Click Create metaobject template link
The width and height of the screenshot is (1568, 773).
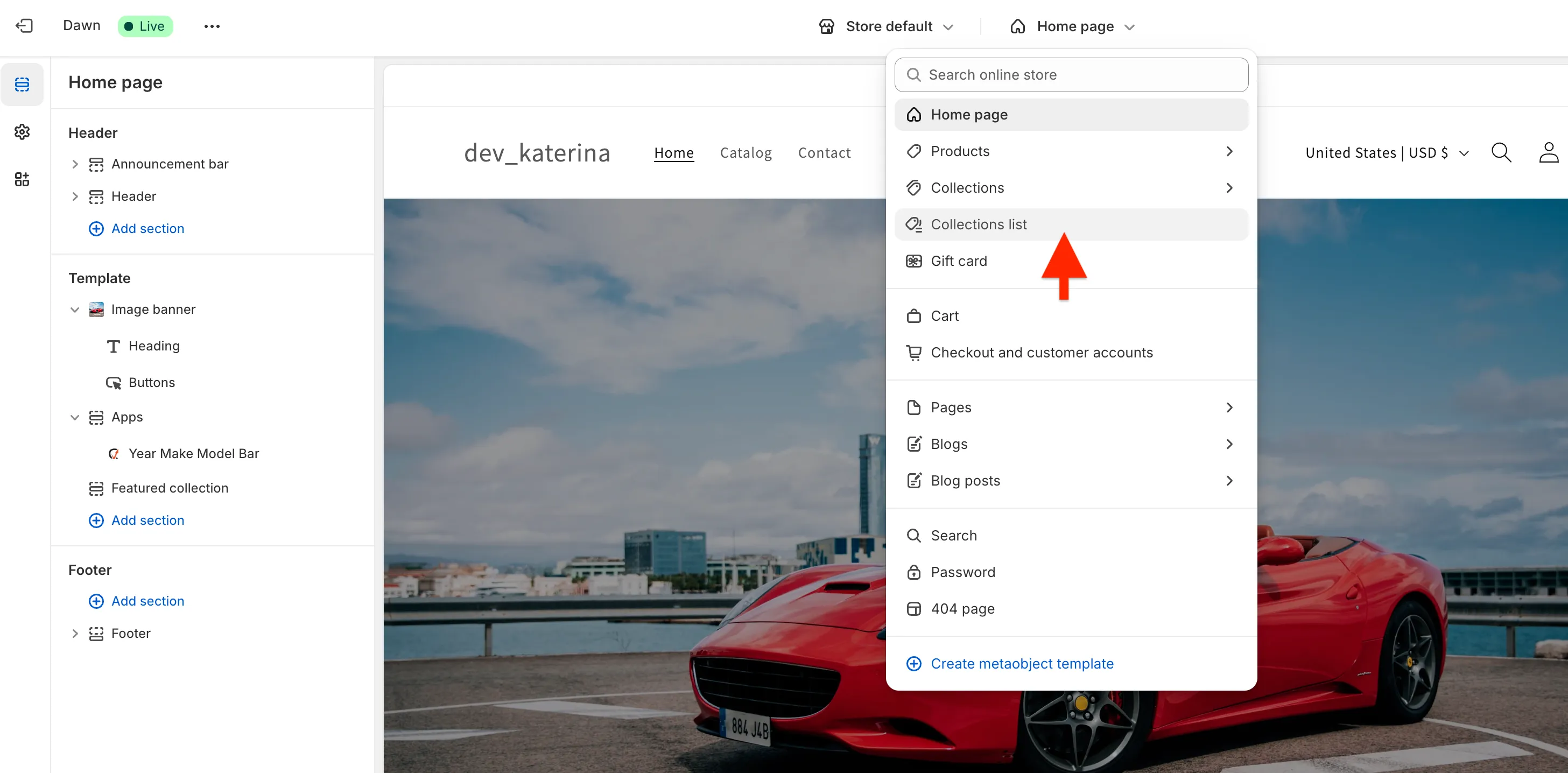click(1022, 663)
